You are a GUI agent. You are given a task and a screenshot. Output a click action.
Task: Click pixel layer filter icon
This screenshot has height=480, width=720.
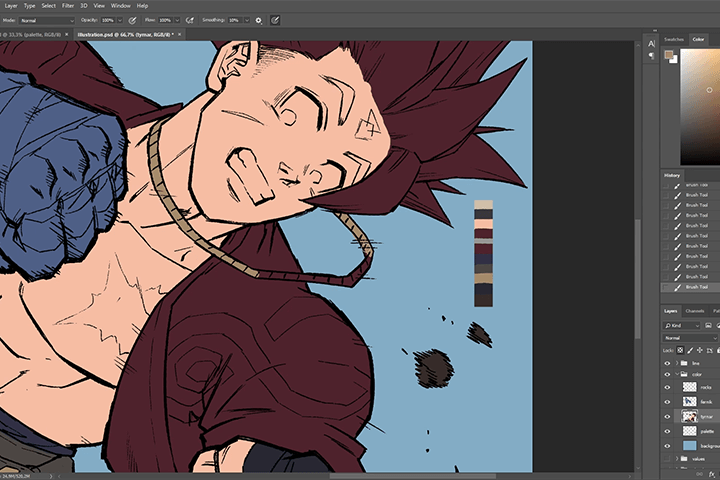pyautogui.click(x=709, y=325)
